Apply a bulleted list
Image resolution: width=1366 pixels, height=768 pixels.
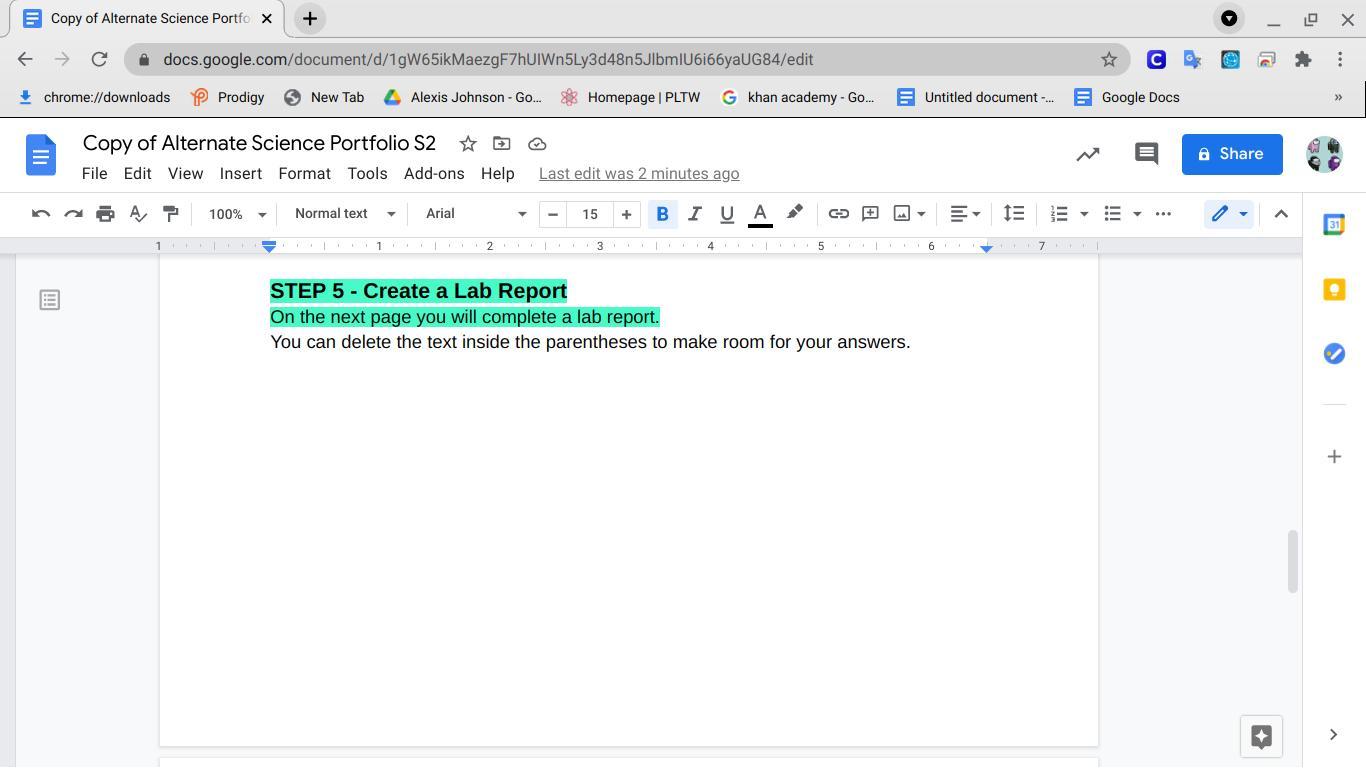pyautogui.click(x=1112, y=213)
